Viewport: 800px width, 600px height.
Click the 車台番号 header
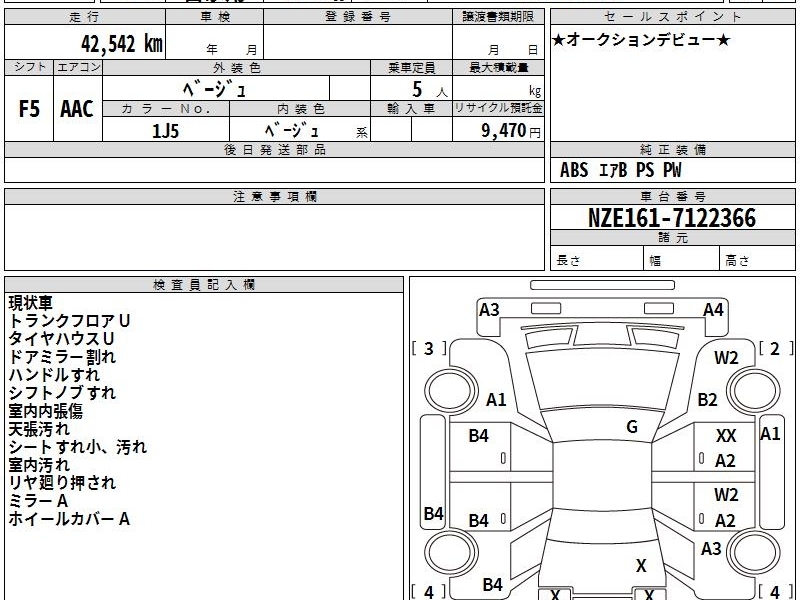672,196
